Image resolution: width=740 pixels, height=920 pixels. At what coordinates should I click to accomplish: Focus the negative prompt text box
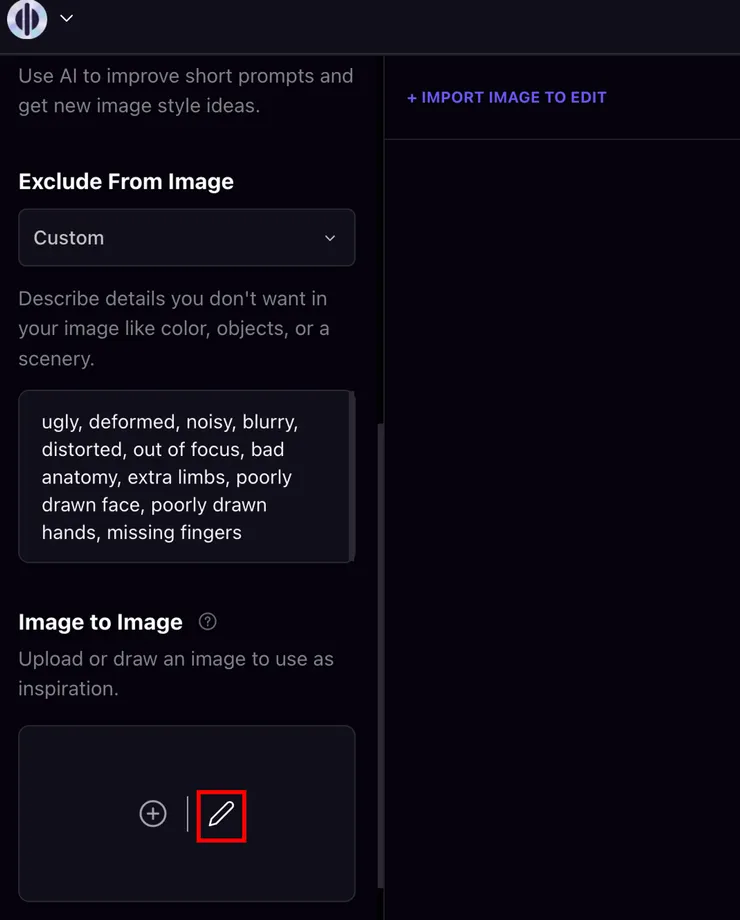tap(186, 477)
